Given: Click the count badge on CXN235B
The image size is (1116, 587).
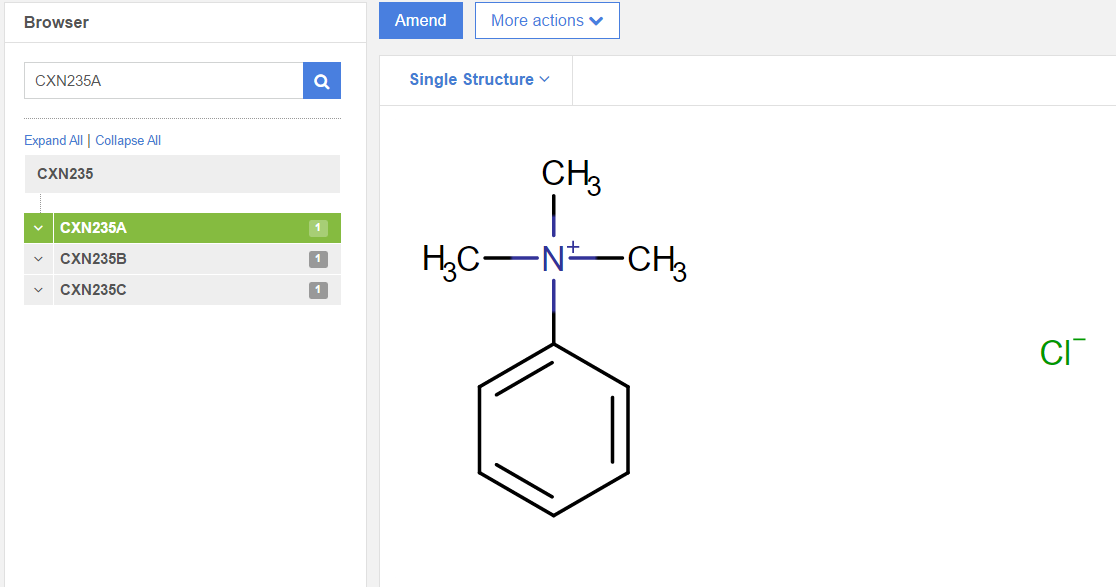Looking at the screenshot, I should click(x=318, y=259).
